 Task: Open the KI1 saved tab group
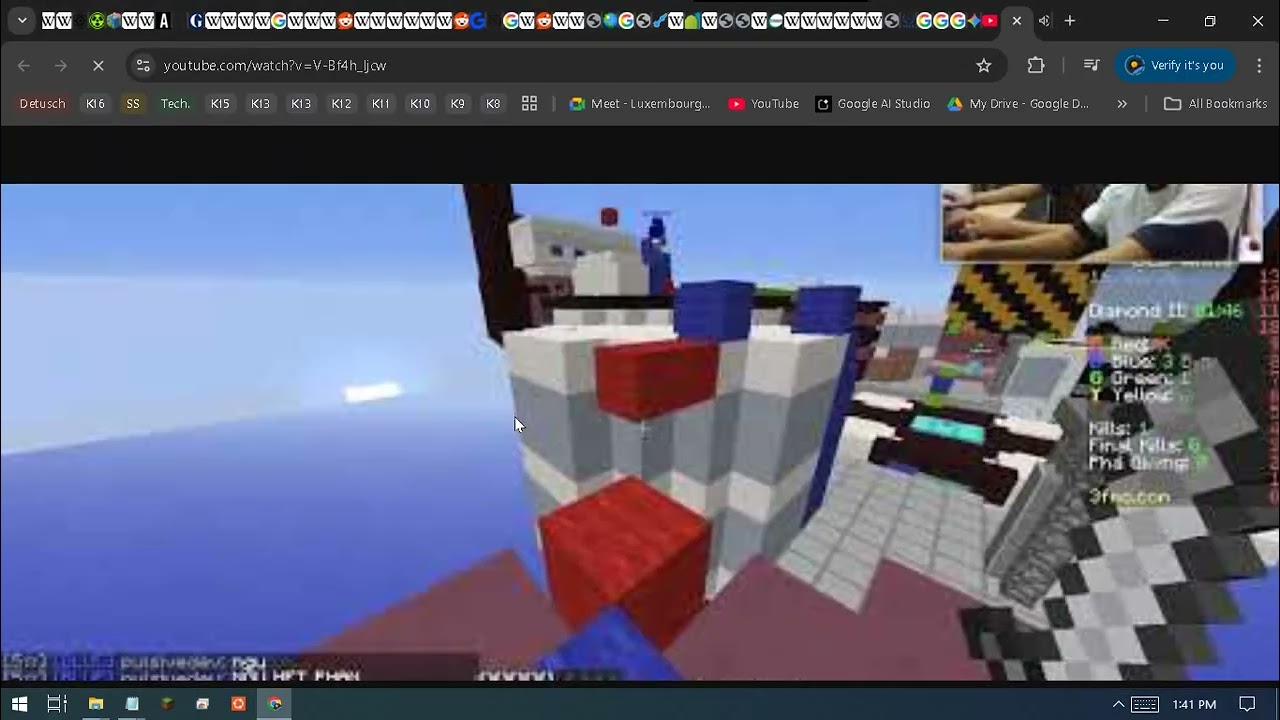click(x=381, y=104)
